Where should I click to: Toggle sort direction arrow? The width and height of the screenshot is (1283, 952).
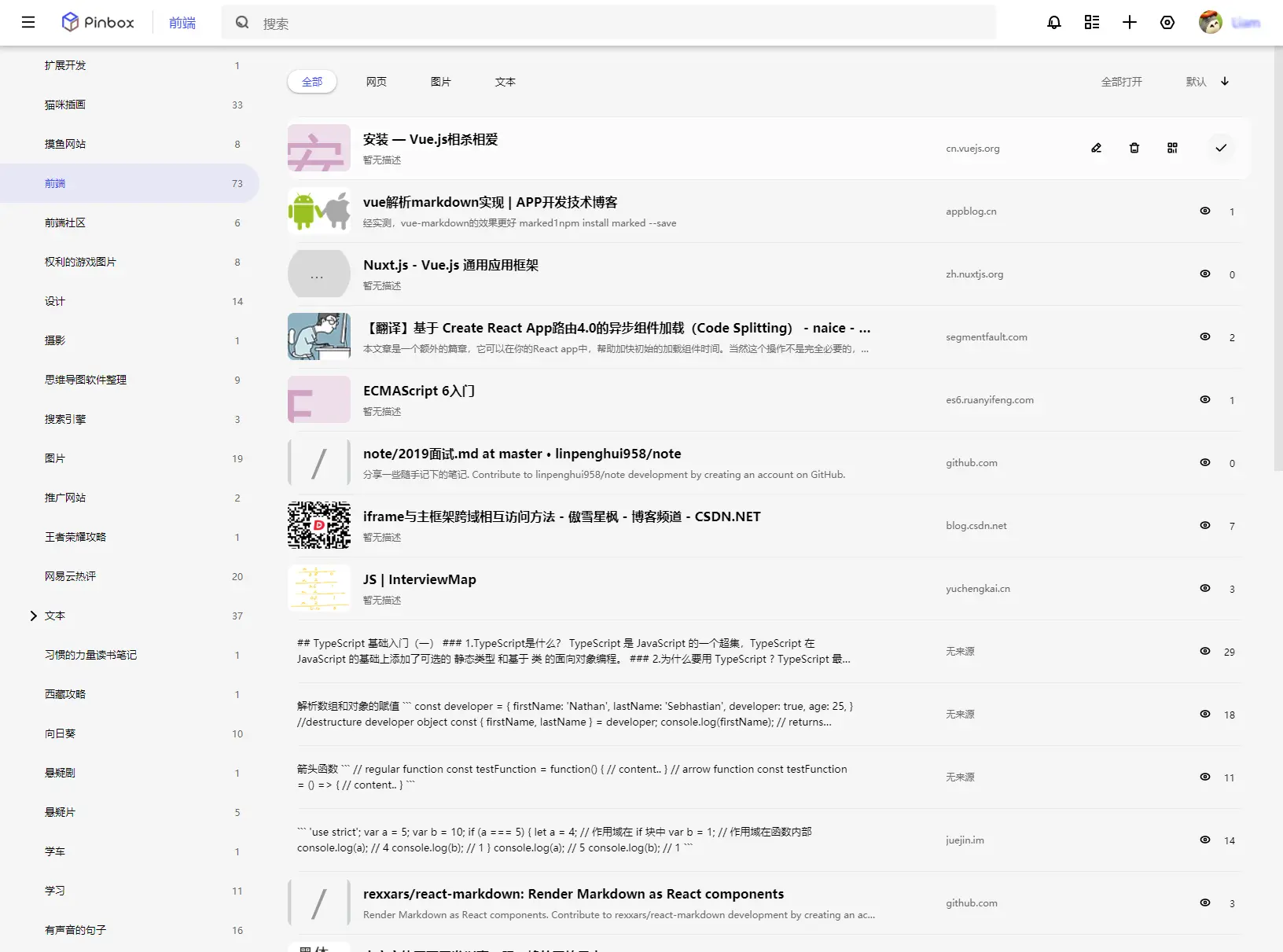coord(1225,81)
